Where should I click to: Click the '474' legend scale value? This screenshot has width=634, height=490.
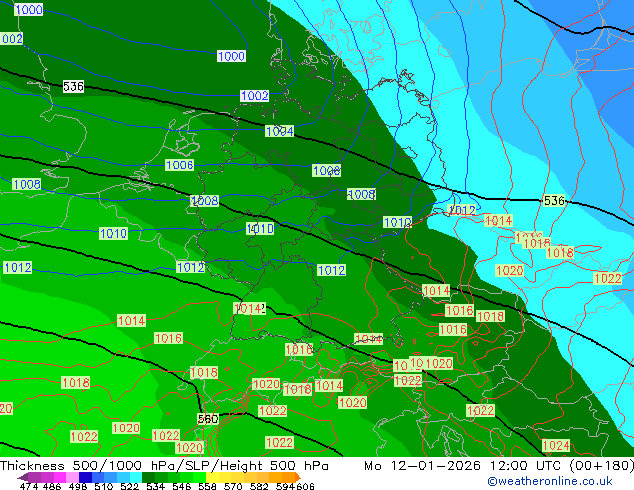pos(29,486)
